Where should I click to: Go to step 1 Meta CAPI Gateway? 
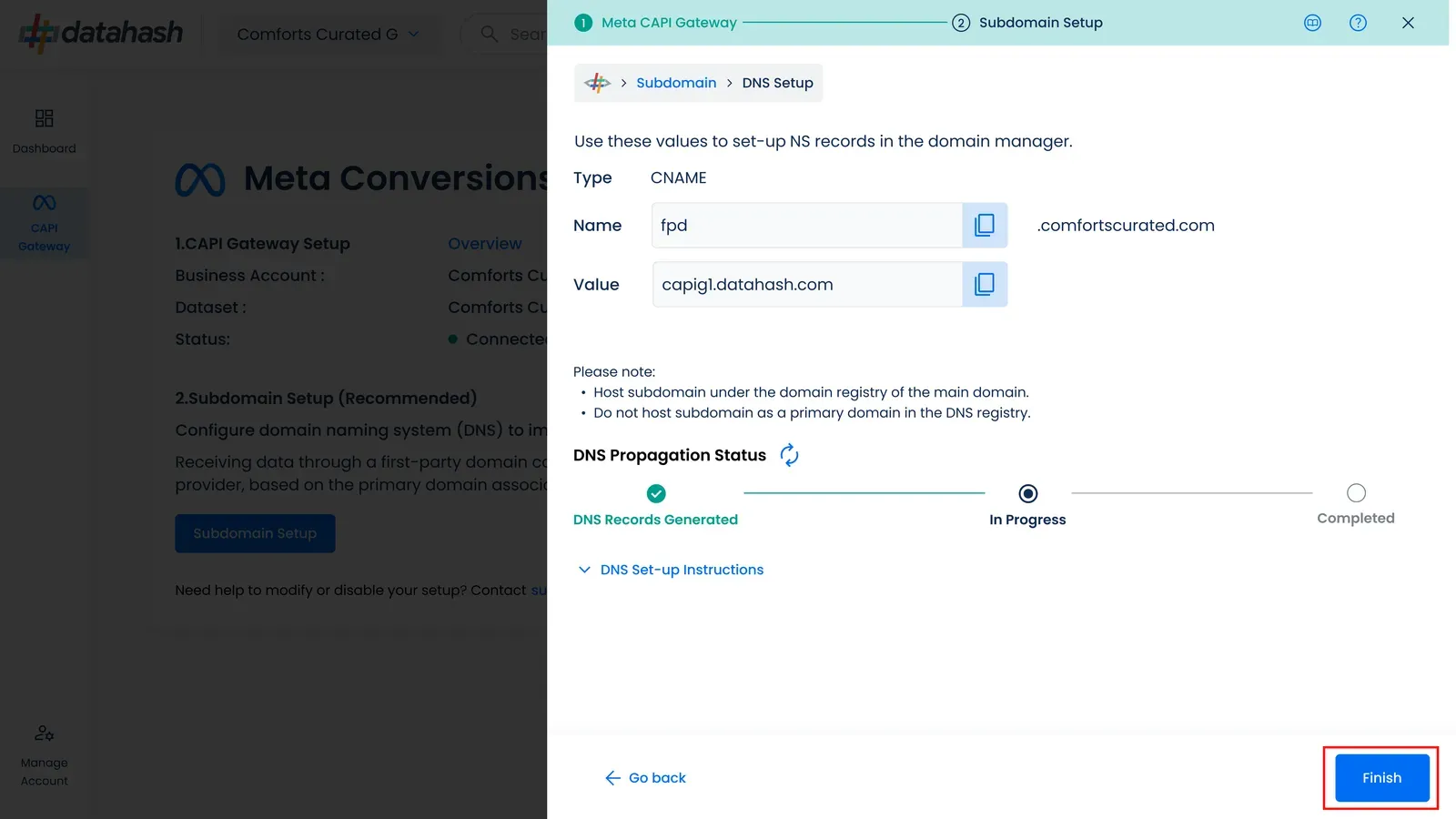coord(656,23)
